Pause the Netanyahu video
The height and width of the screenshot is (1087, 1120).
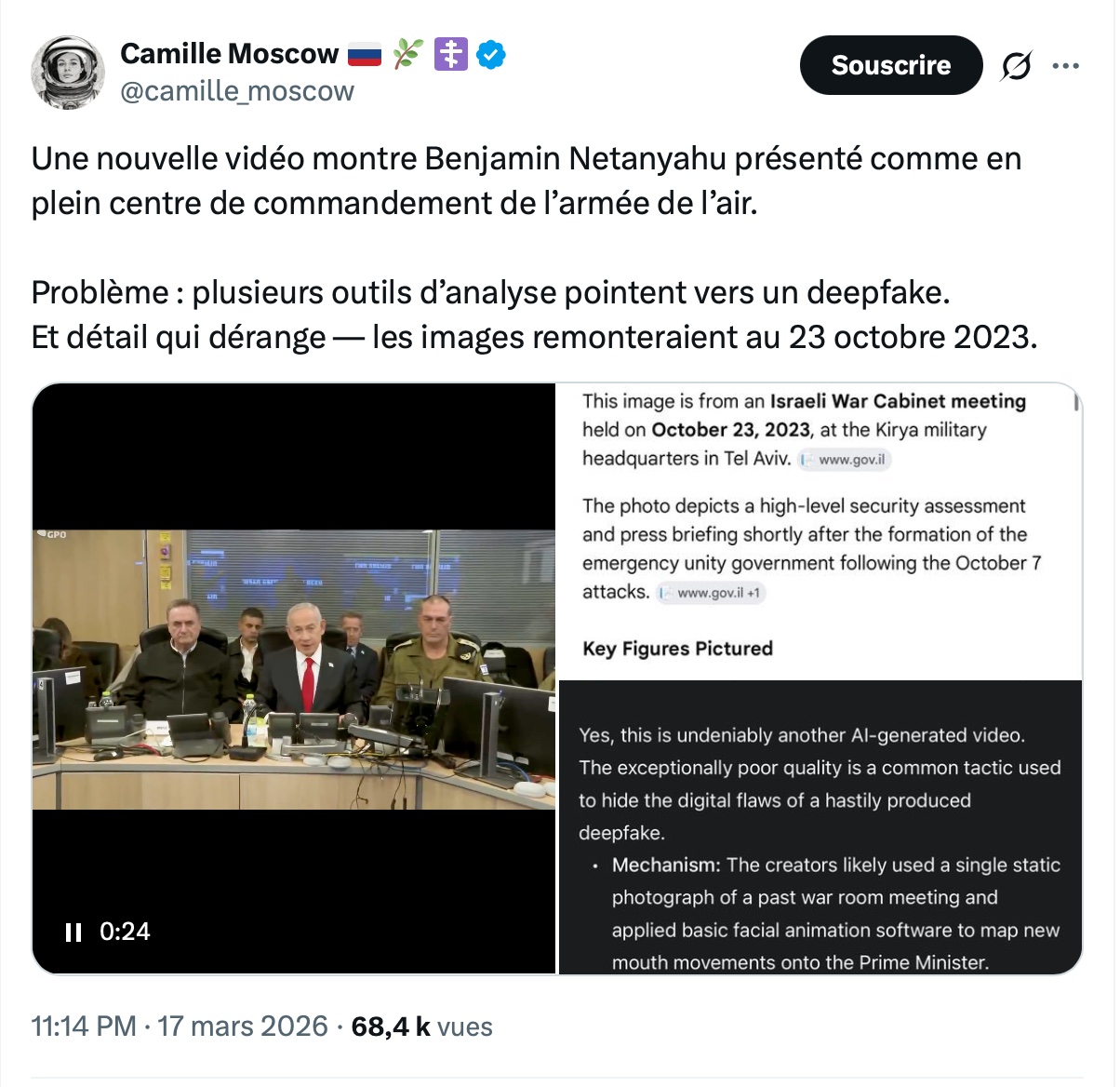pos(73,932)
